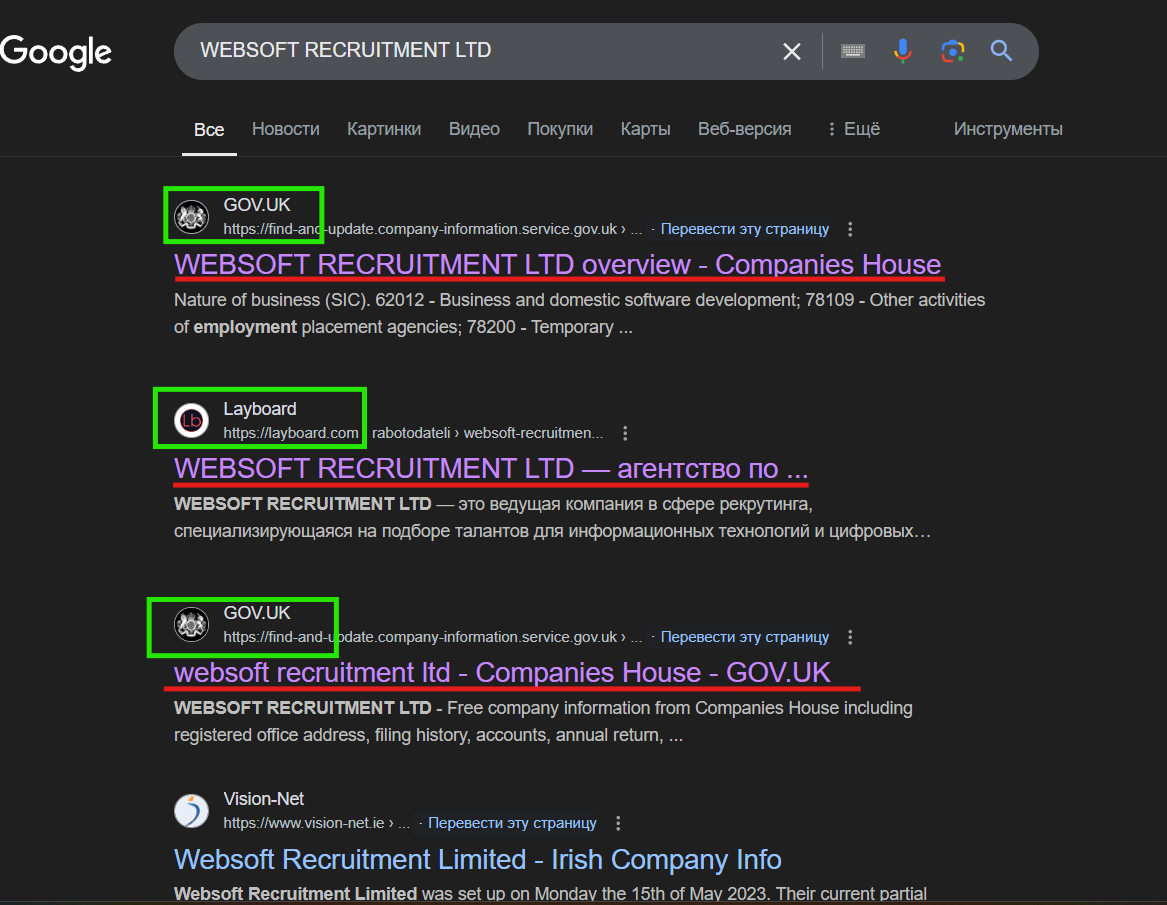Translate the first GOV.UK result page
This screenshot has height=905, width=1167.
(x=744, y=229)
